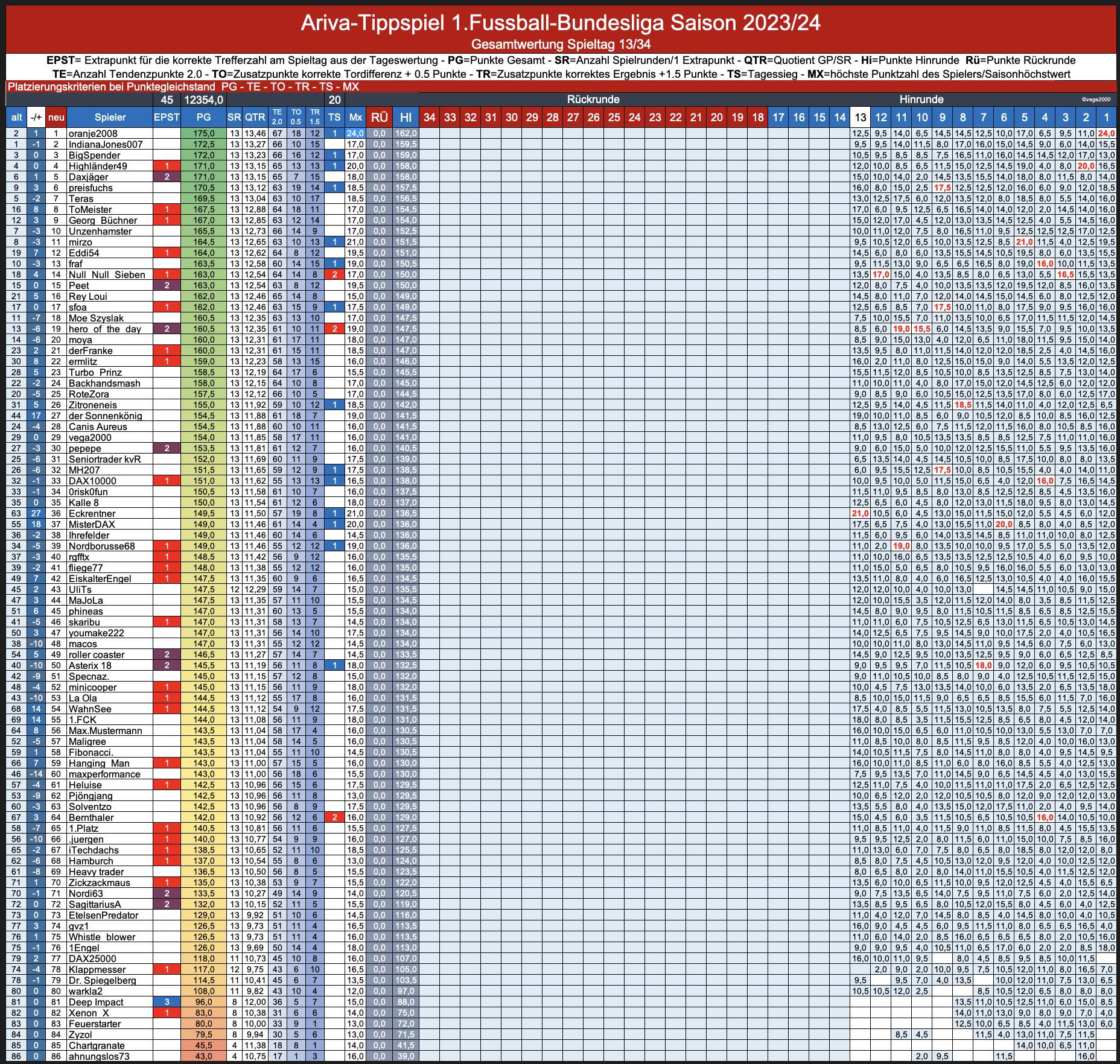Click the Turbo_Prinz player name
This screenshot has width=1120, height=1064.
(x=95, y=372)
